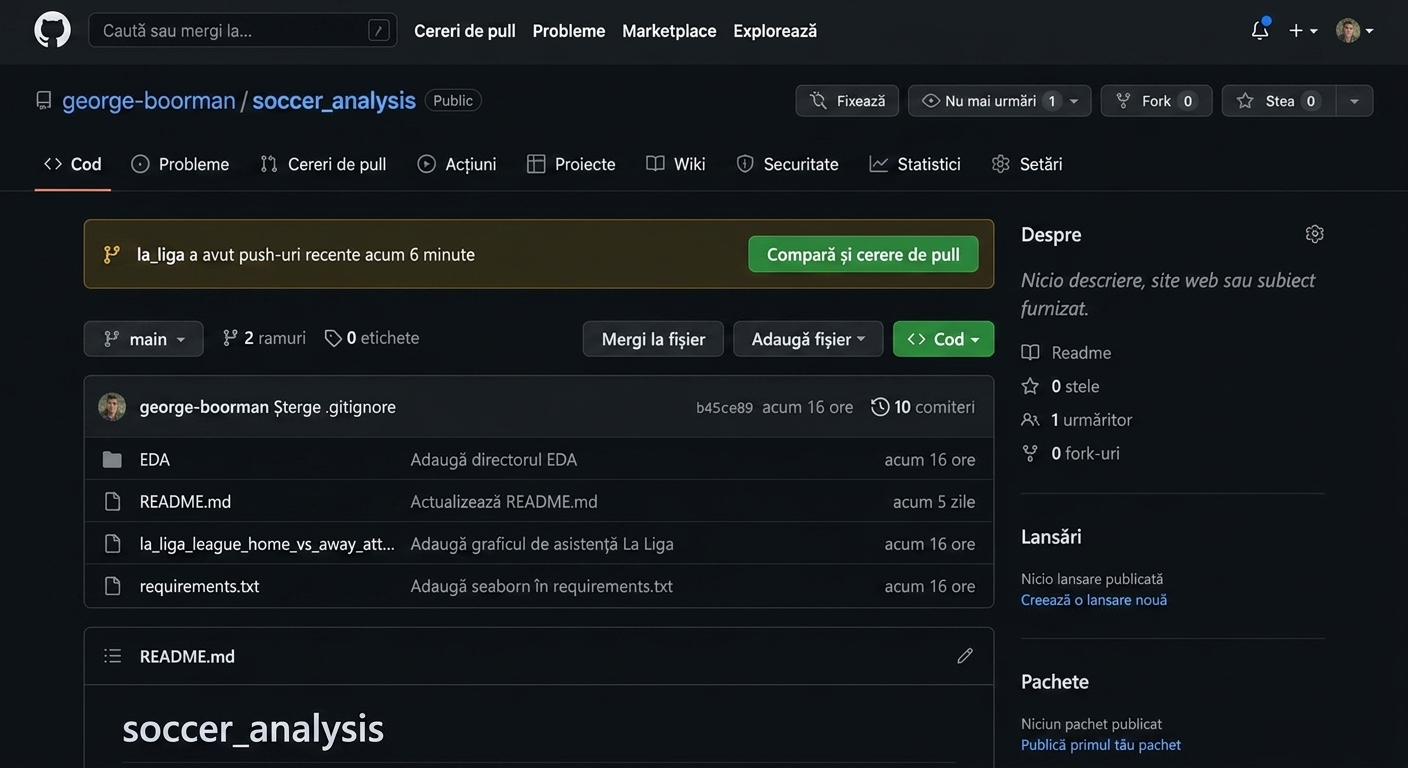Open Explorează in top navigation
Image resolution: width=1408 pixels, height=768 pixels.
775,31
